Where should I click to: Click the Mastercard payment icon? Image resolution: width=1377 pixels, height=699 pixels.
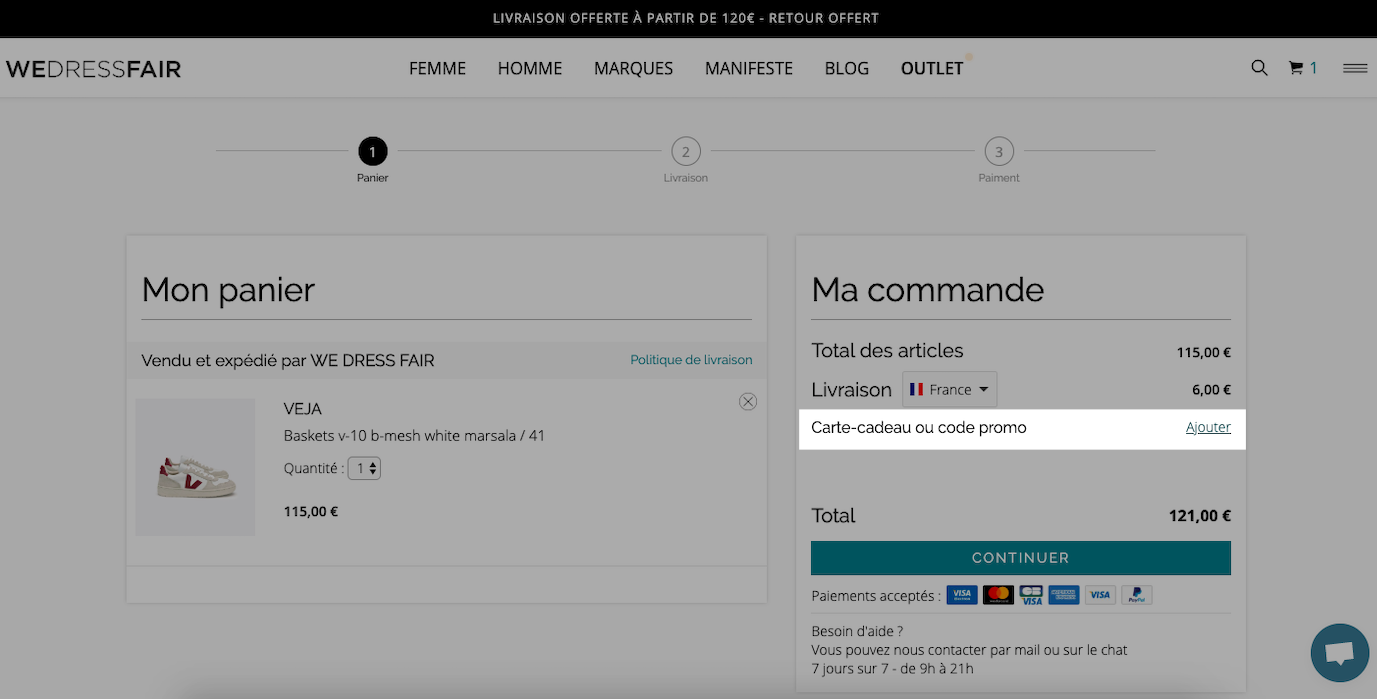click(x=998, y=595)
